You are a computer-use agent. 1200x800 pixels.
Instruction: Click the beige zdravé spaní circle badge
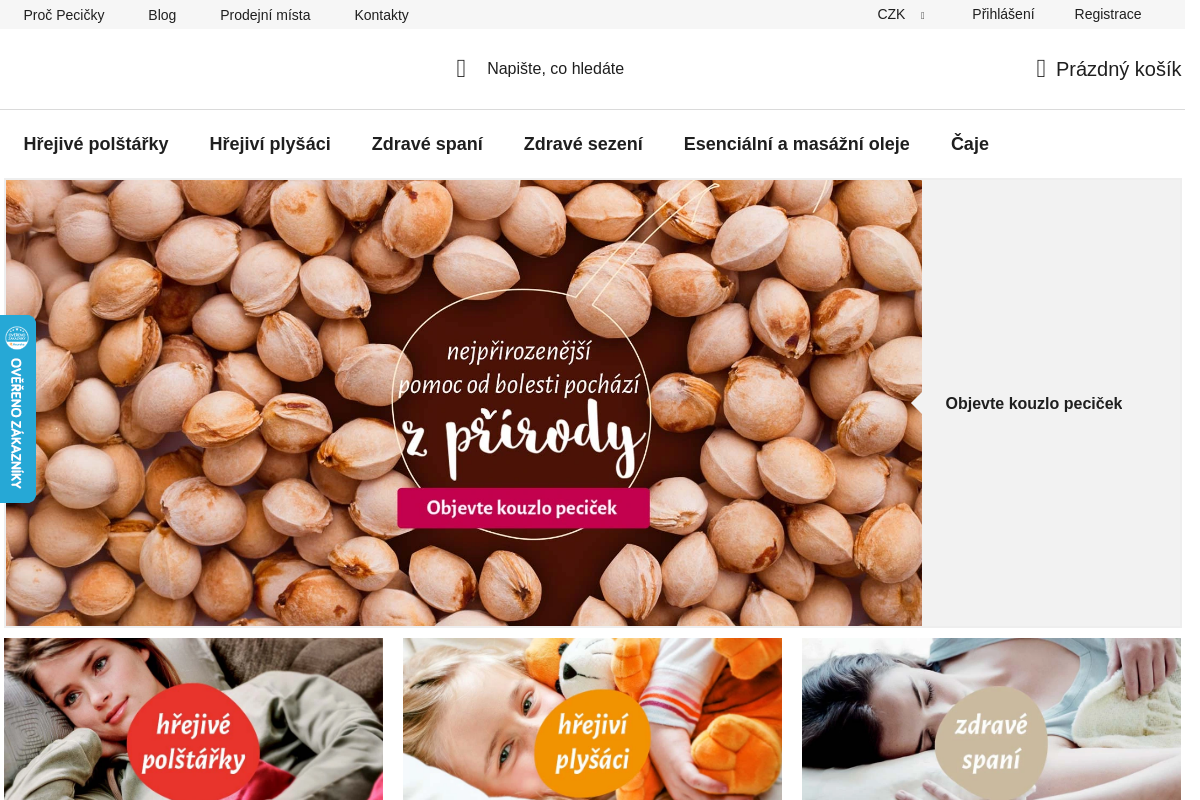click(x=991, y=744)
